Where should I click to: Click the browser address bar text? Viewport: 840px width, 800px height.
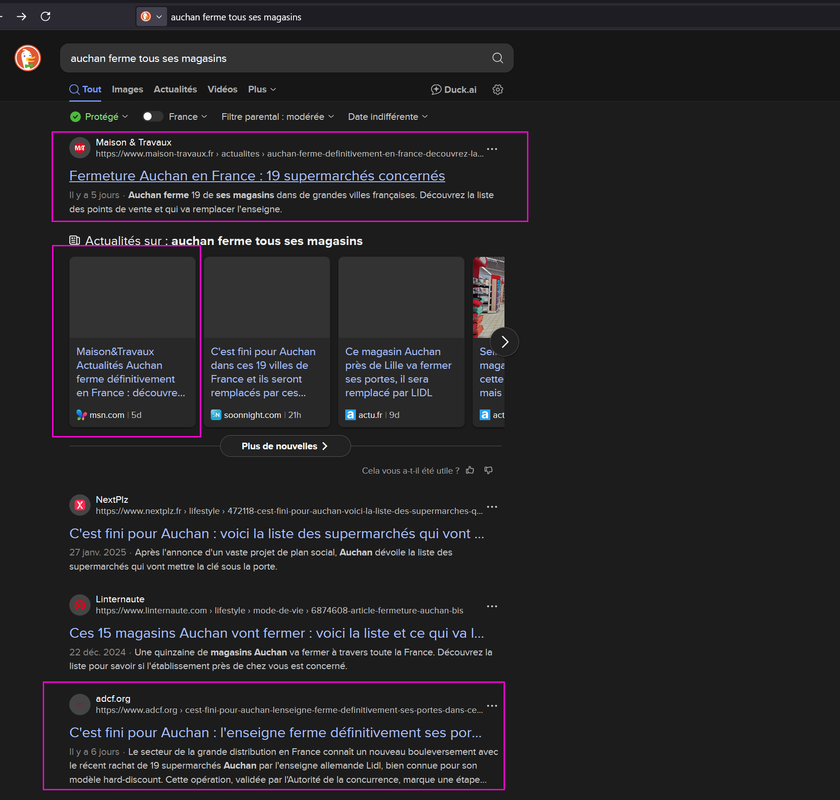pos(236,17)
